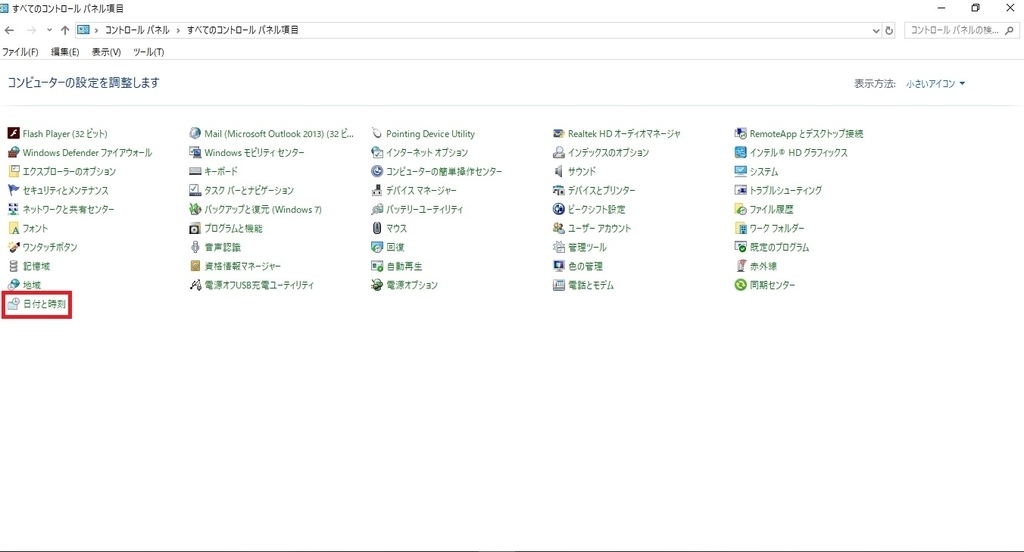
Task: Open the 色の管理 item
Action: [x=578, y=266]
